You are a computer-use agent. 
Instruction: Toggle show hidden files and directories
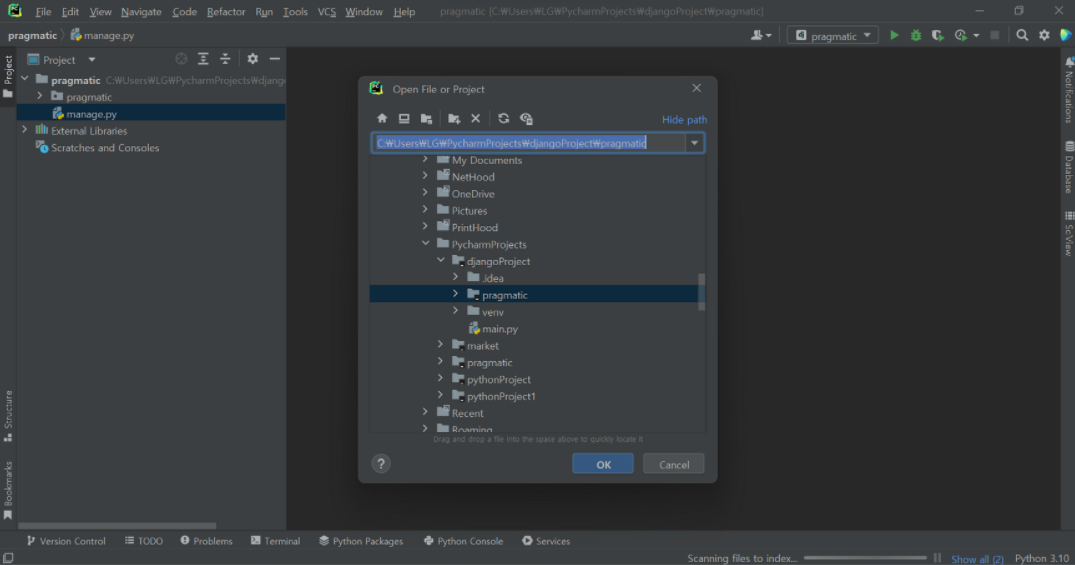[526, 119]
